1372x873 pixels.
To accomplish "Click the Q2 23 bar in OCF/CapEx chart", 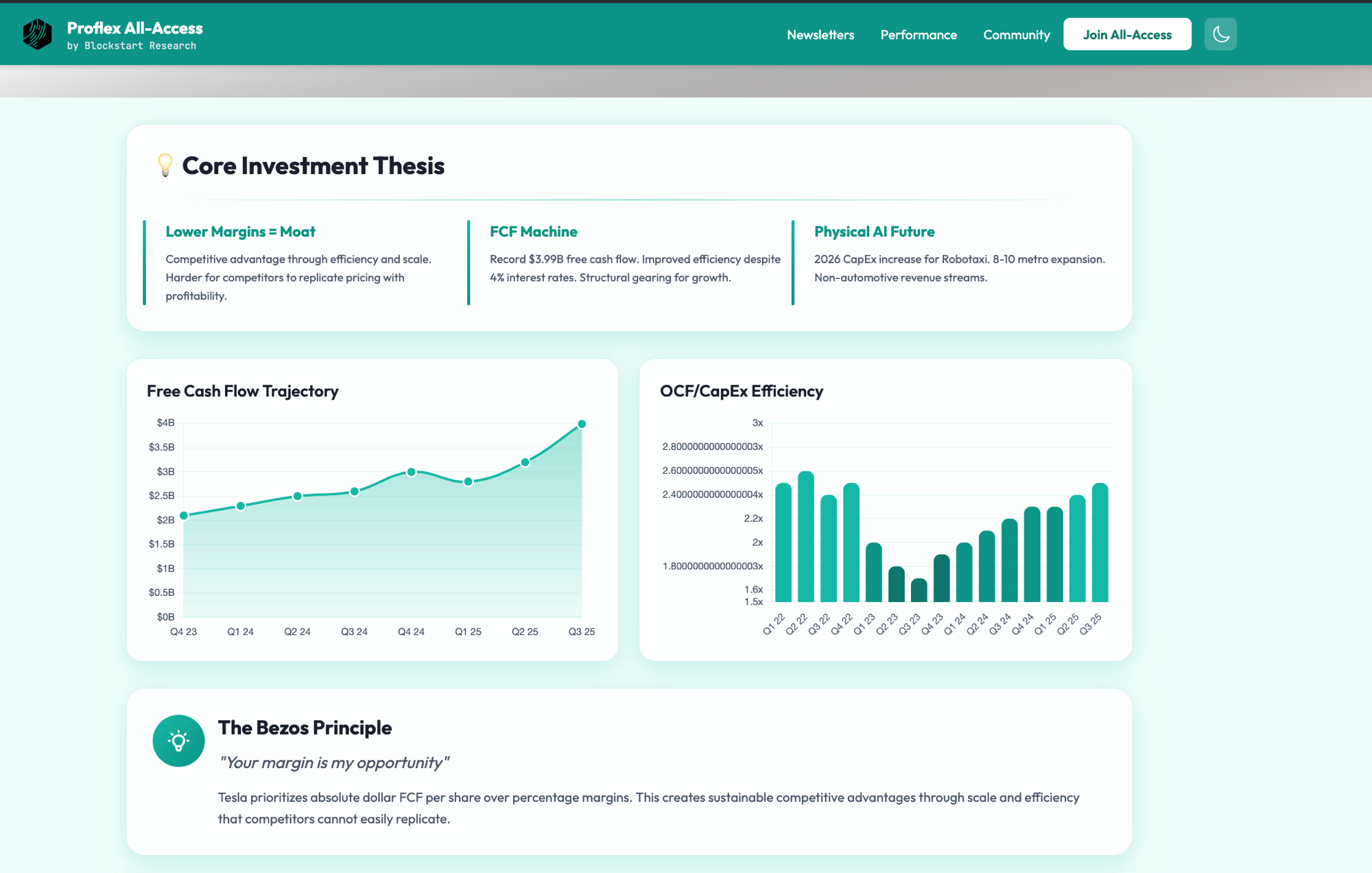I will (897, 584).
